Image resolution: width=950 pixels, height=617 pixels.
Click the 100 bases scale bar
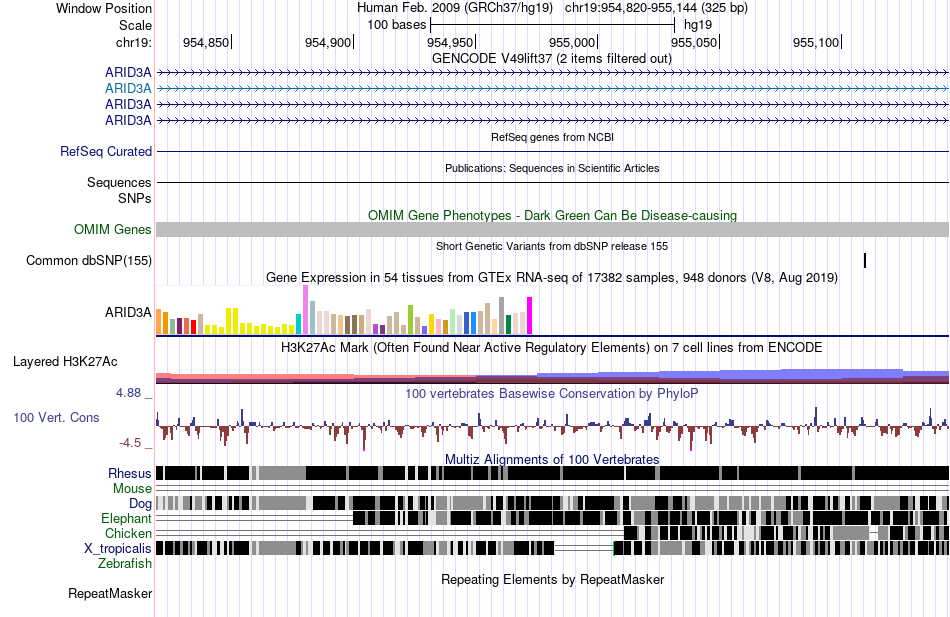(552, 25)
